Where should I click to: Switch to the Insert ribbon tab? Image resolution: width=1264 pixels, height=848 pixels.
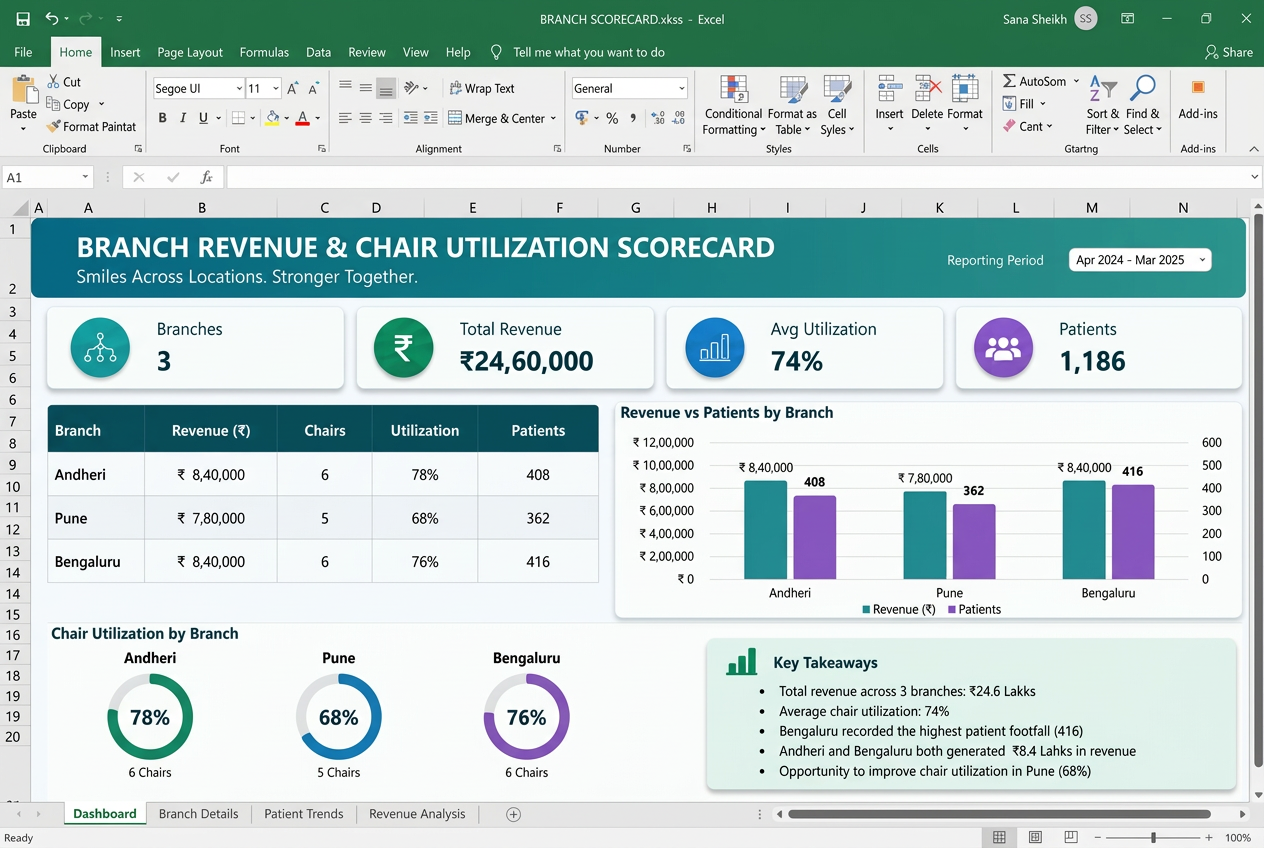click(125, 52)
